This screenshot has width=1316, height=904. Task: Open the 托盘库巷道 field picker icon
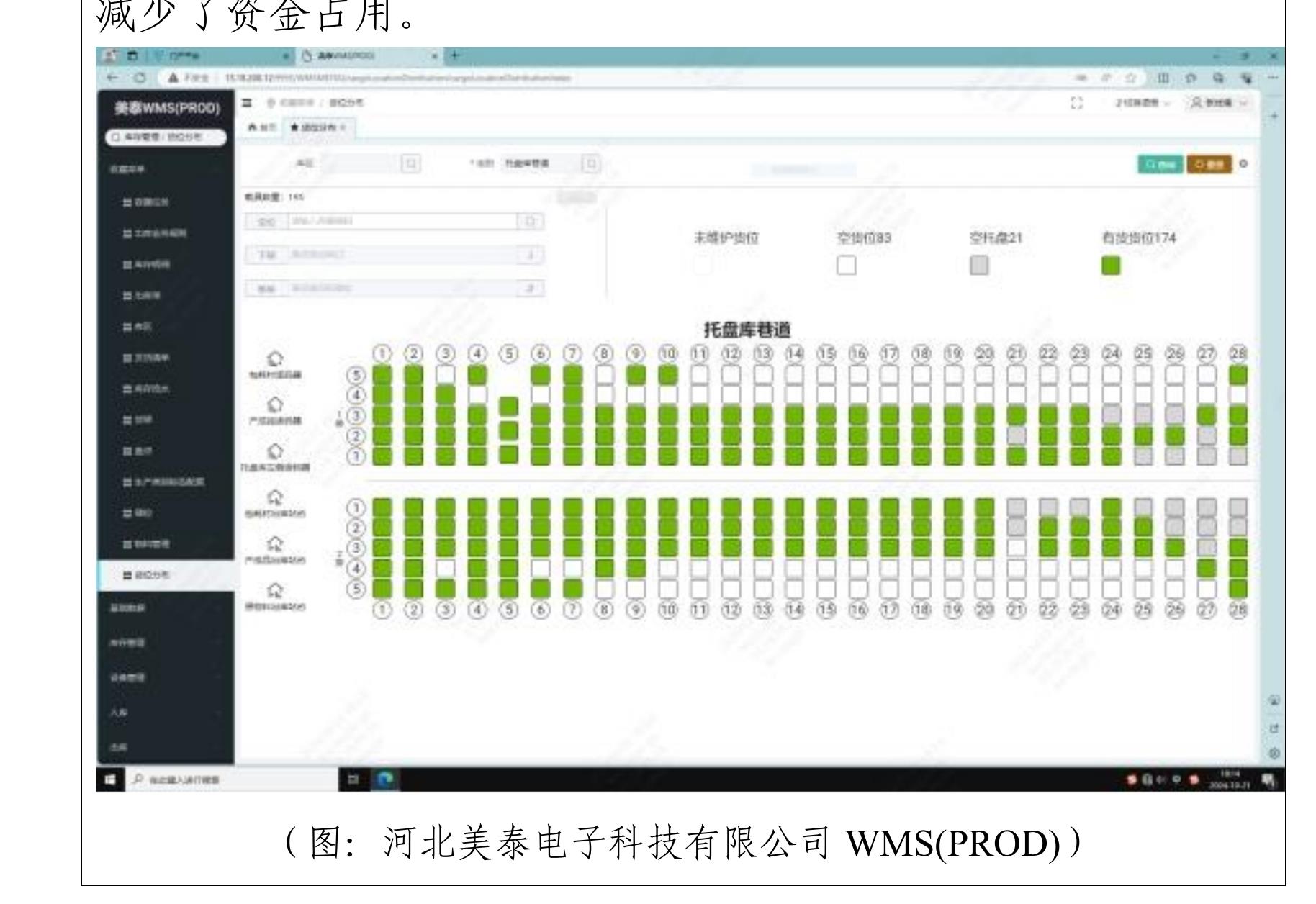pyautogui.click(x=591, y=164)
